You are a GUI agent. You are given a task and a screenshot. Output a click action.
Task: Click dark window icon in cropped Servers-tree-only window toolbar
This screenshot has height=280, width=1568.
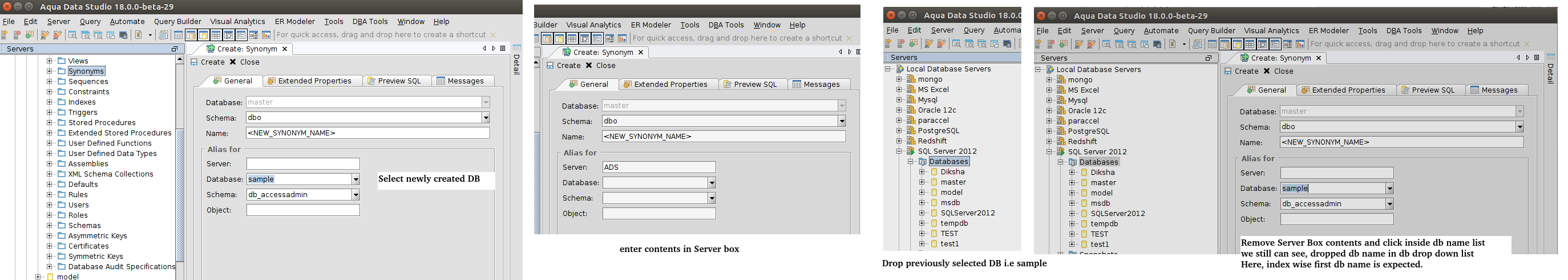pos(1008,44)
